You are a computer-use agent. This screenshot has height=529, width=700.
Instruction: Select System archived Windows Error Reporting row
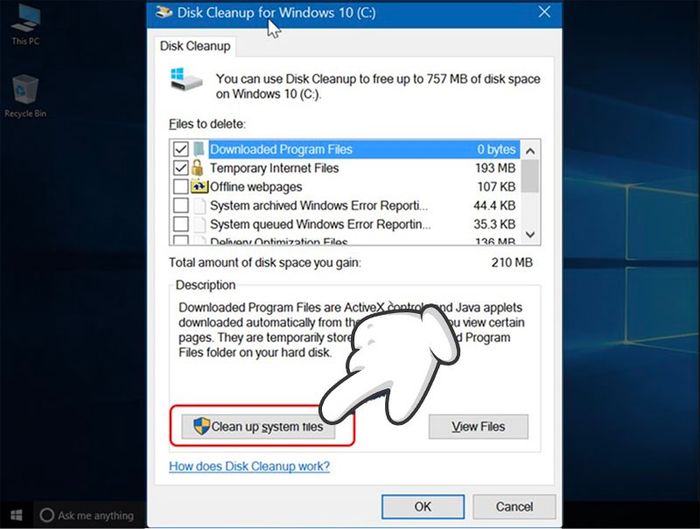pyautogui.click(x=344, y=205)
